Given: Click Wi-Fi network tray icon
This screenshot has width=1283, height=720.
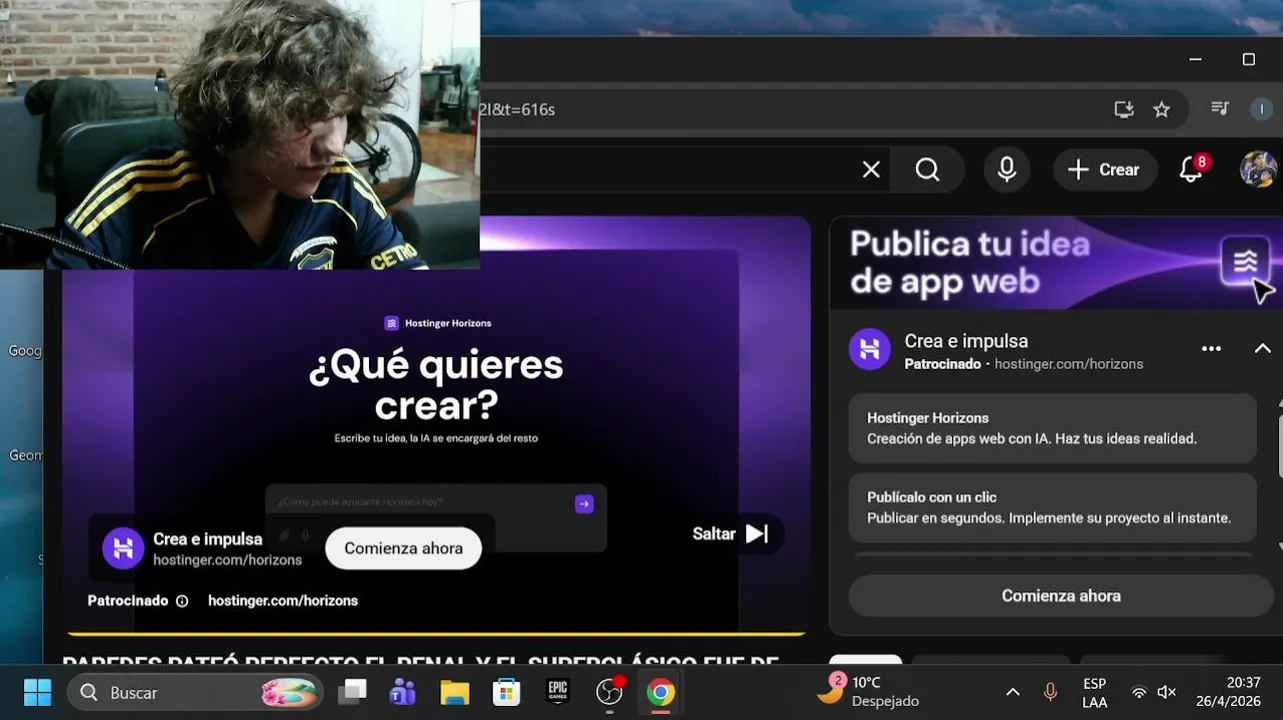Looking at the screenshot, I should (x=1139, y=692).
